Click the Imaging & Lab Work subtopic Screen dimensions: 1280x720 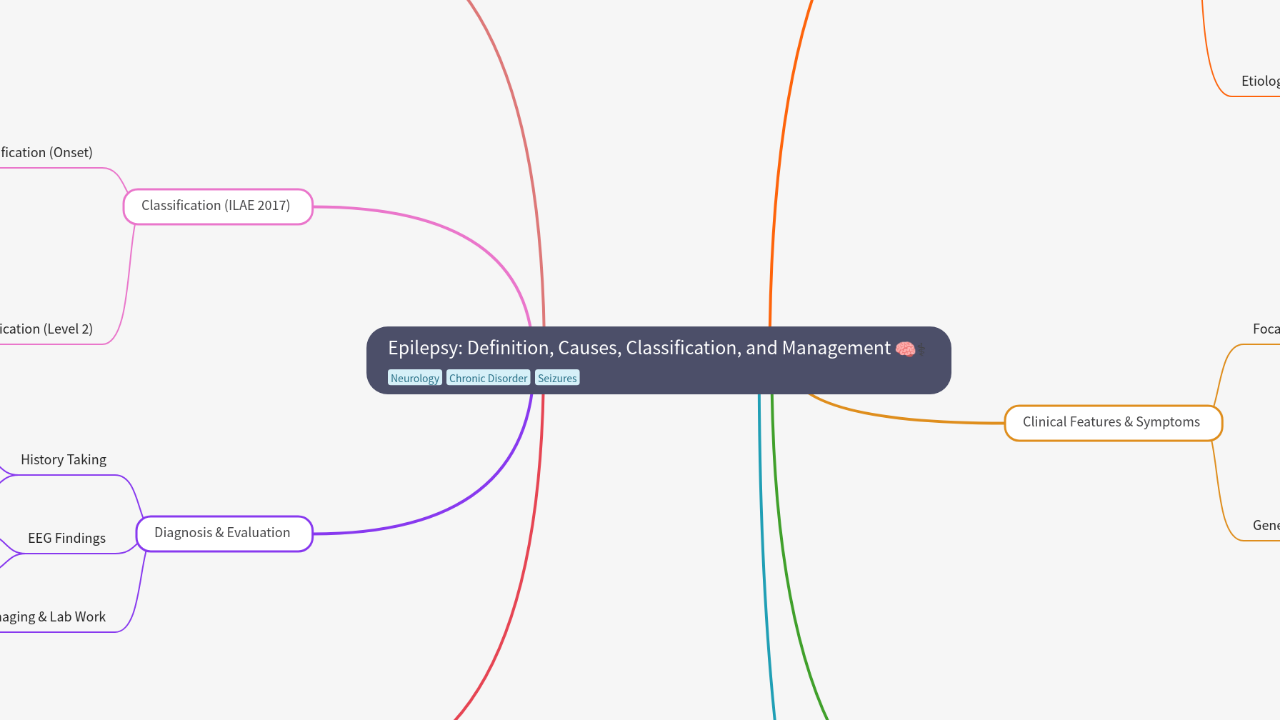click(53, 617)
